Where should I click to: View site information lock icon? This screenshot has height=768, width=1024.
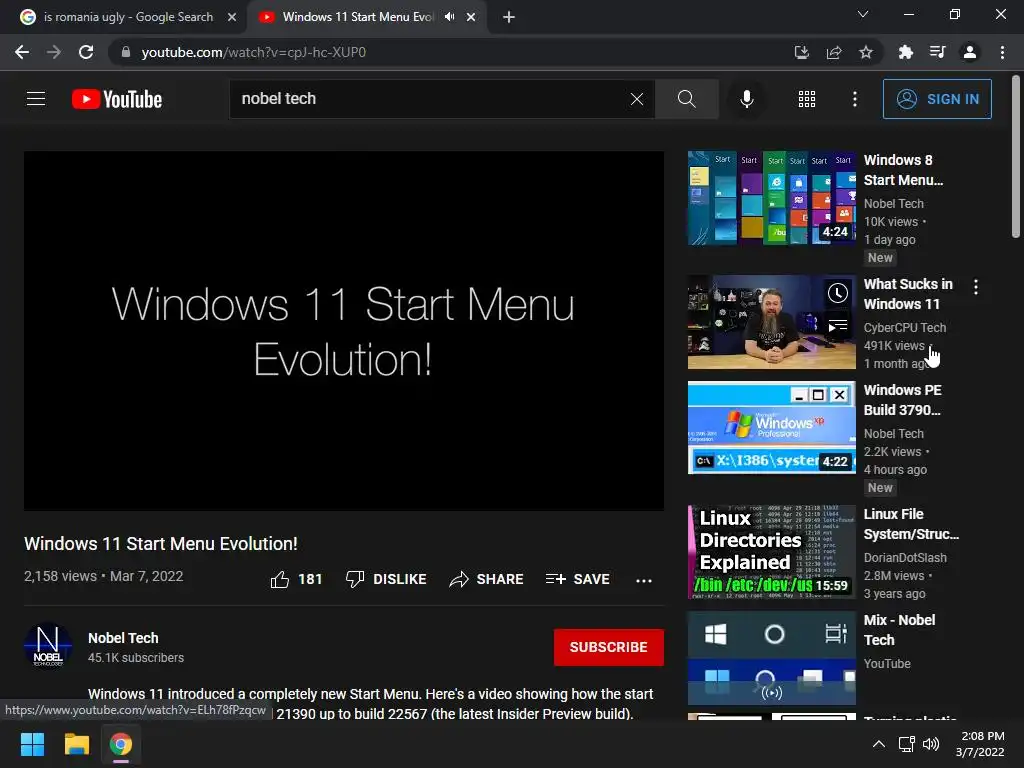click(x=126, y=52)
